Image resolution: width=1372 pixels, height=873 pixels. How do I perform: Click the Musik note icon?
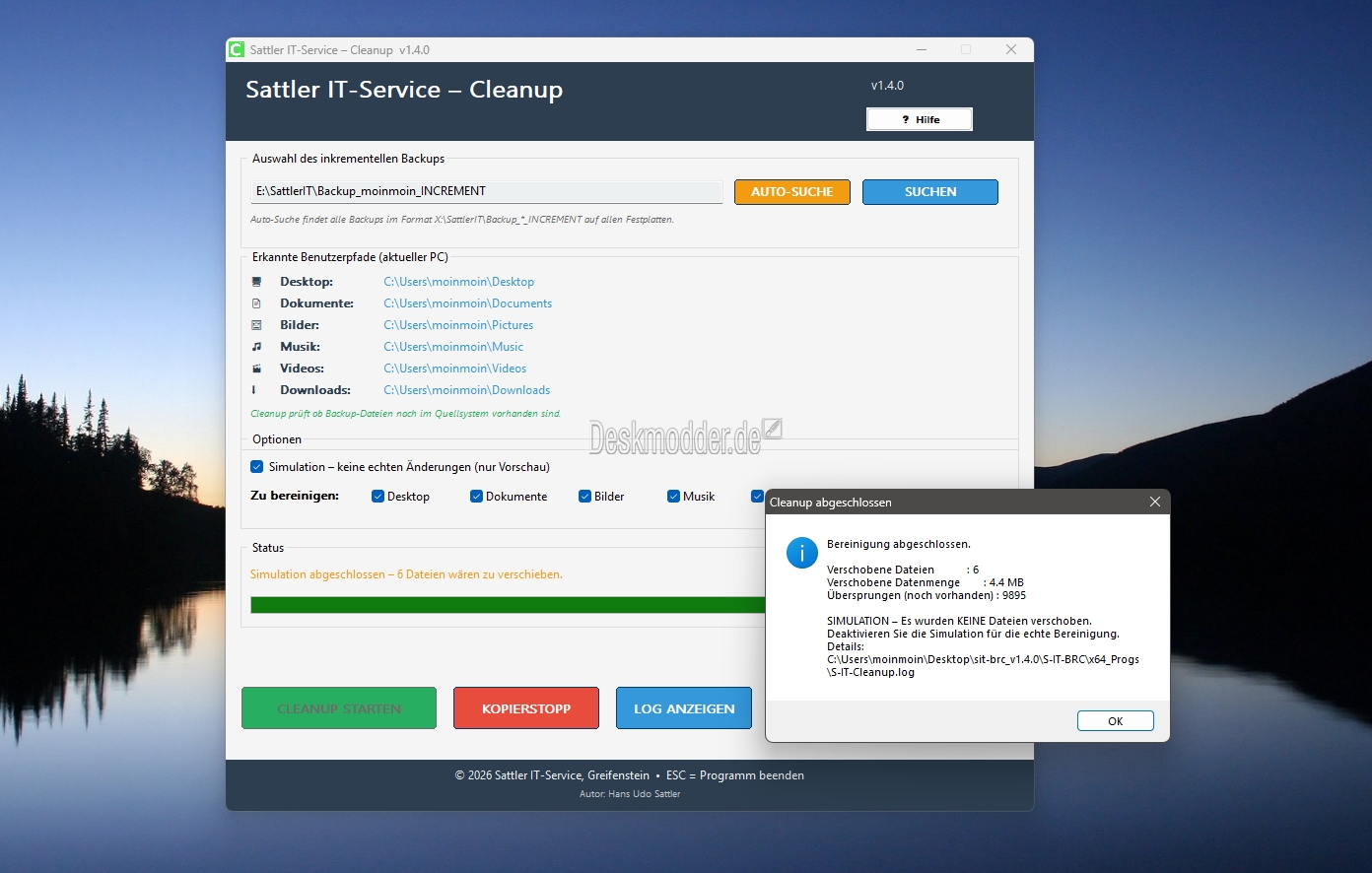(x=256, y=347)
